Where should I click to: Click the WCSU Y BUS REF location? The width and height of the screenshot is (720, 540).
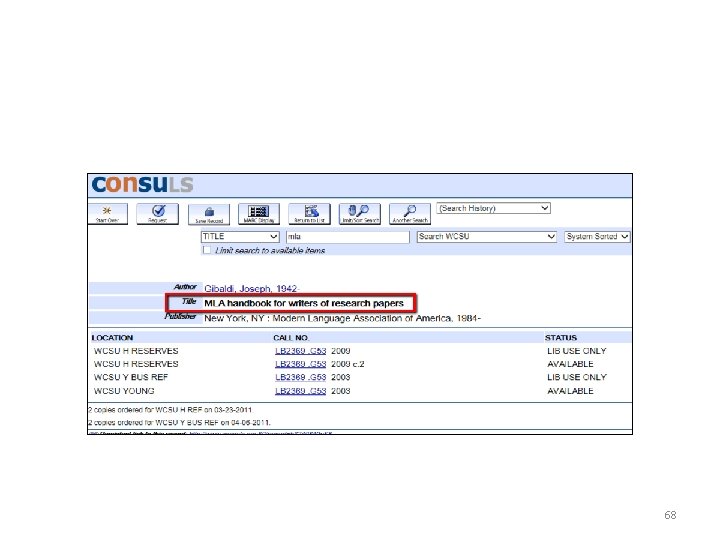131,377
